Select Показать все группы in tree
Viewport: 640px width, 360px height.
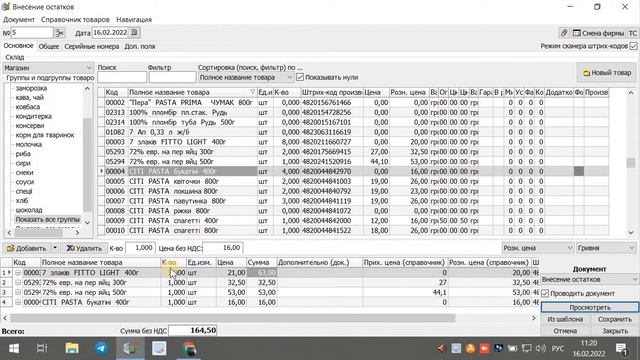click(47, 220)
